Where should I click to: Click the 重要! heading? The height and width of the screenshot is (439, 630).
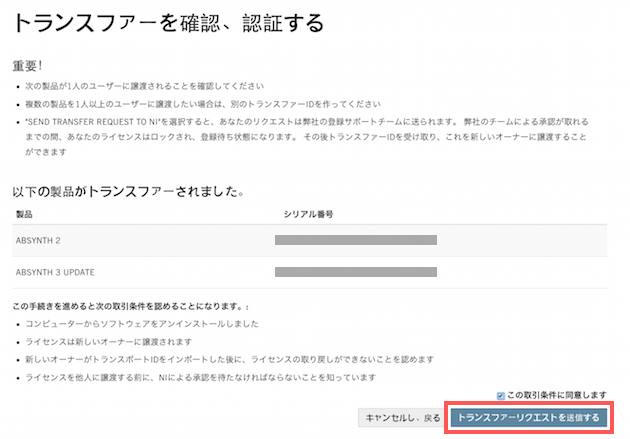[x=27, y=66]
